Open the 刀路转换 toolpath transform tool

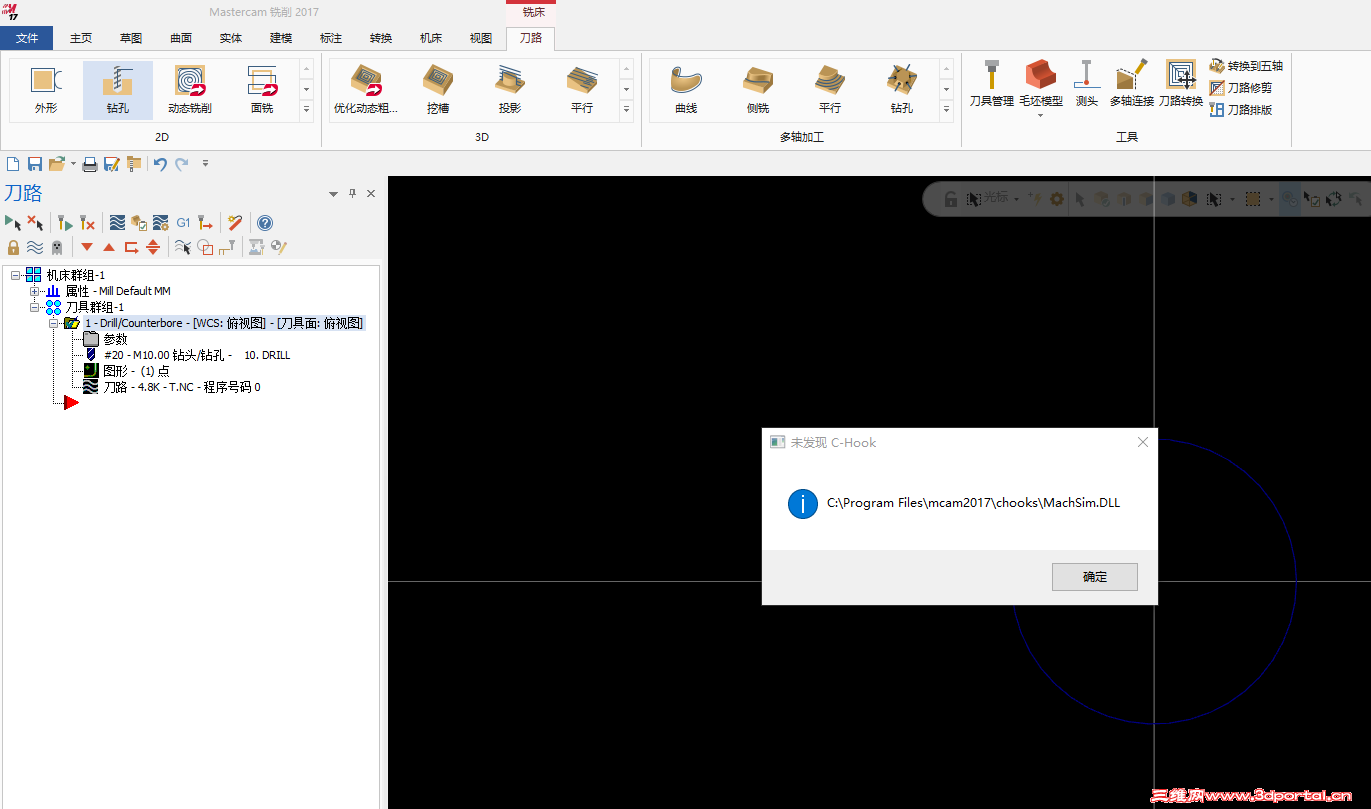(x=1181, y=84)
